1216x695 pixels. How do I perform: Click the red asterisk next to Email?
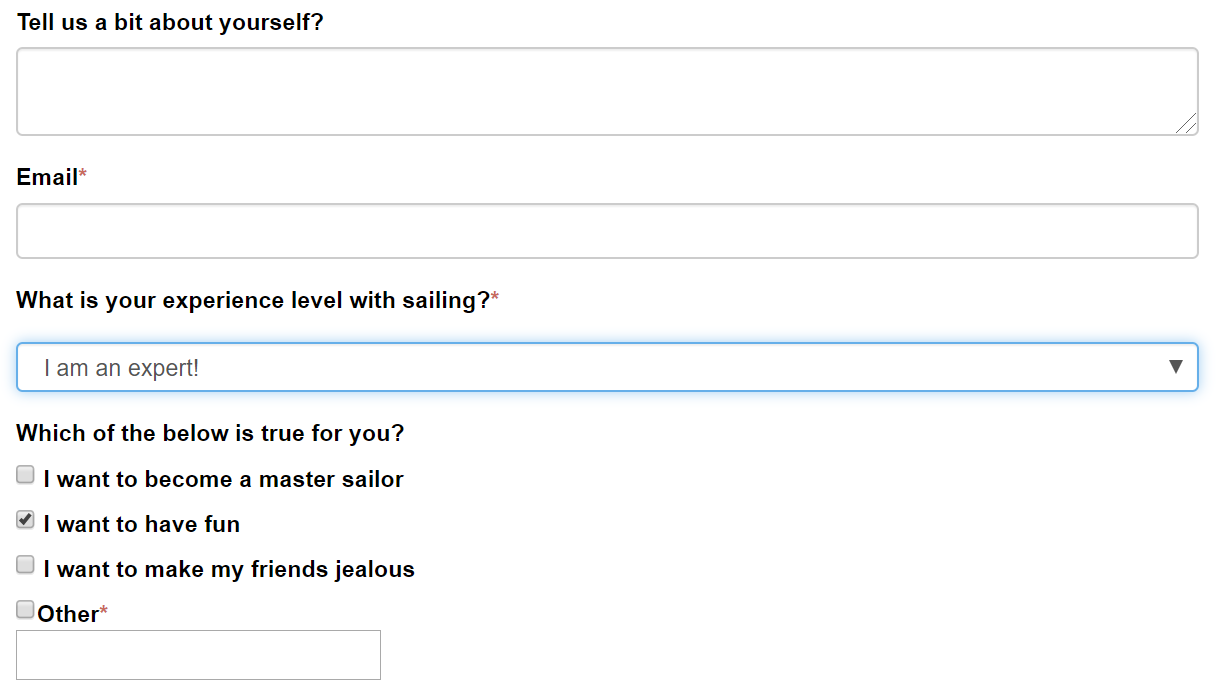83,176
